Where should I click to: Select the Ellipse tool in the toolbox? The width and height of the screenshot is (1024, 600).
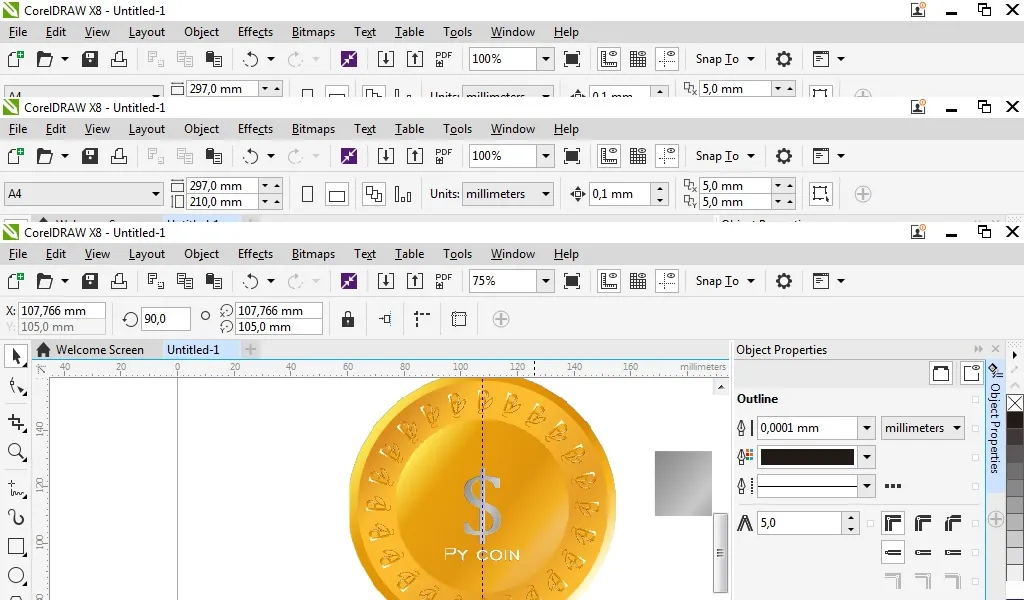tap(17, 576)
